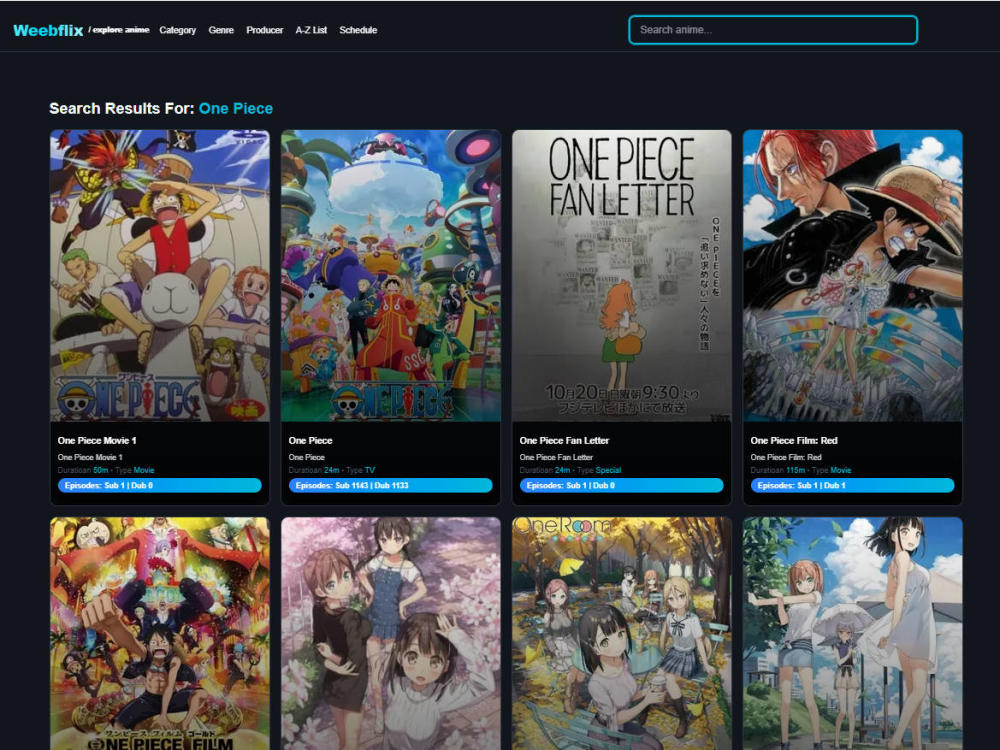Click Episodes badge under One Piece Fan Letter
This screenshot has height=750, width=1000.
click(622, 485)
